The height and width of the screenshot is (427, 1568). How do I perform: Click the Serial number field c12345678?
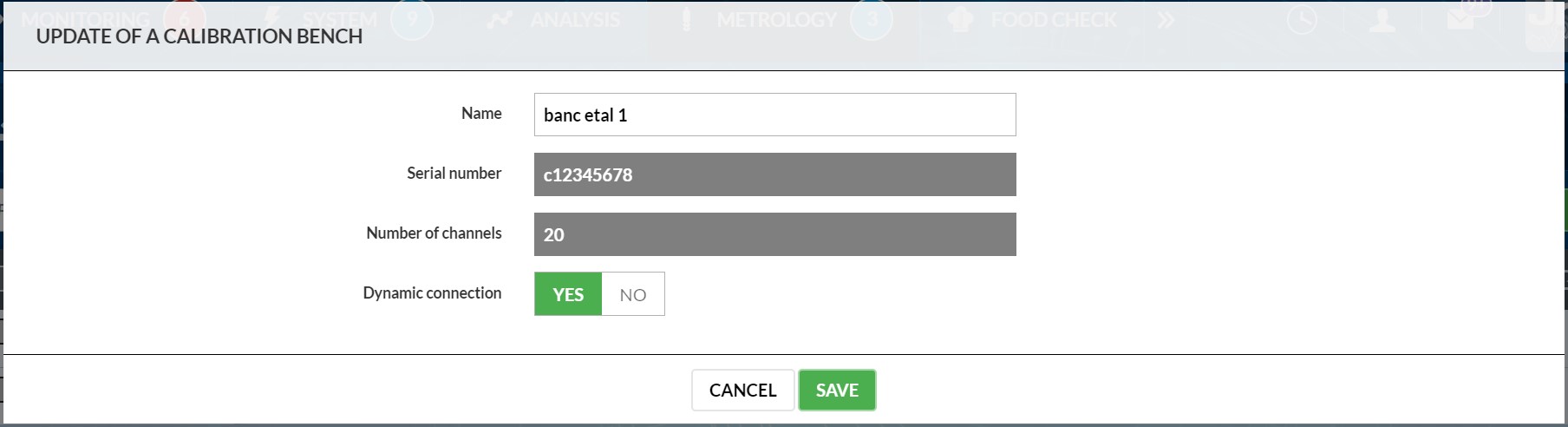click(x=774, y=174)
